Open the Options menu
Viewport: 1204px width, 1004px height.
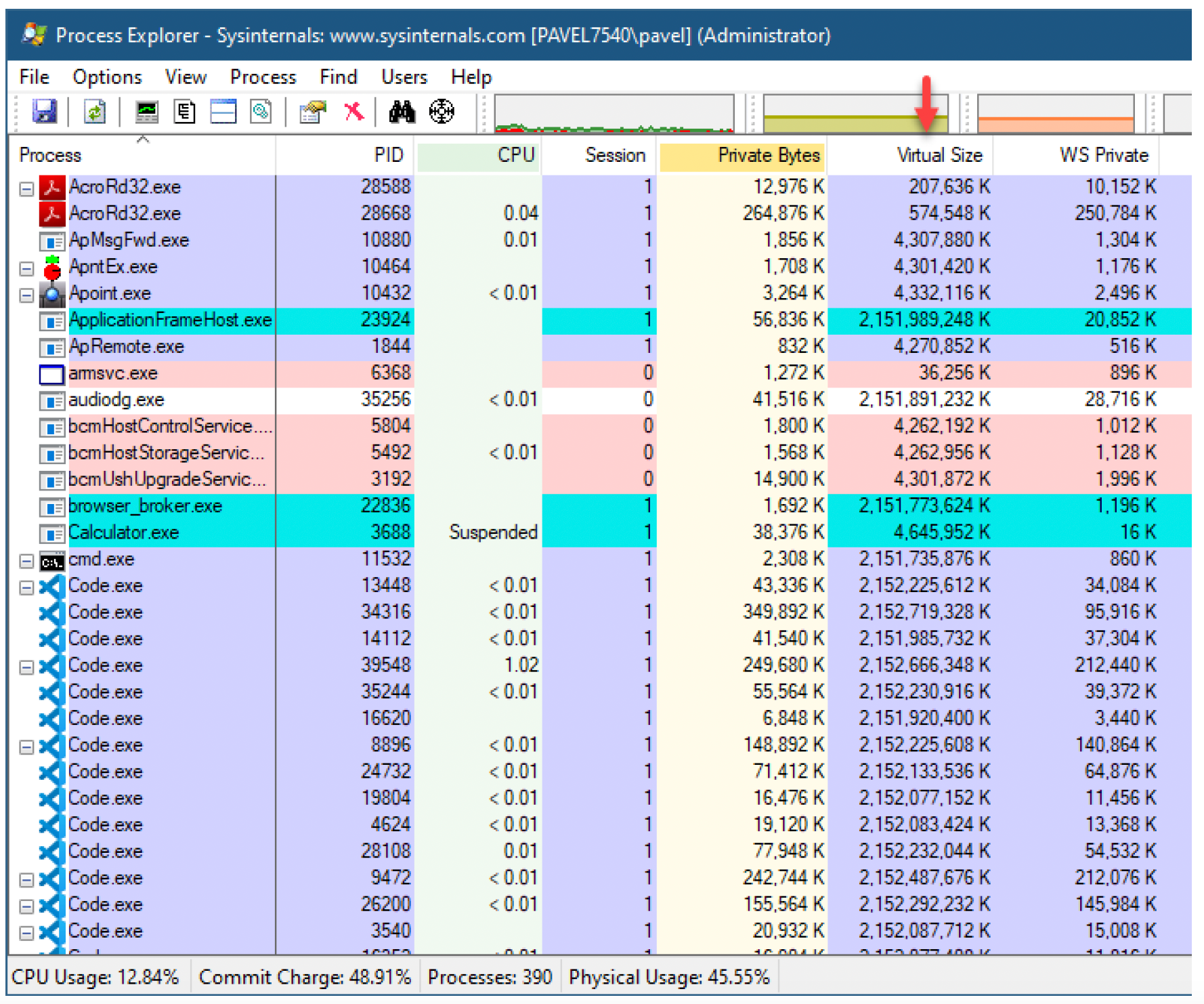[x=108, y=77]
